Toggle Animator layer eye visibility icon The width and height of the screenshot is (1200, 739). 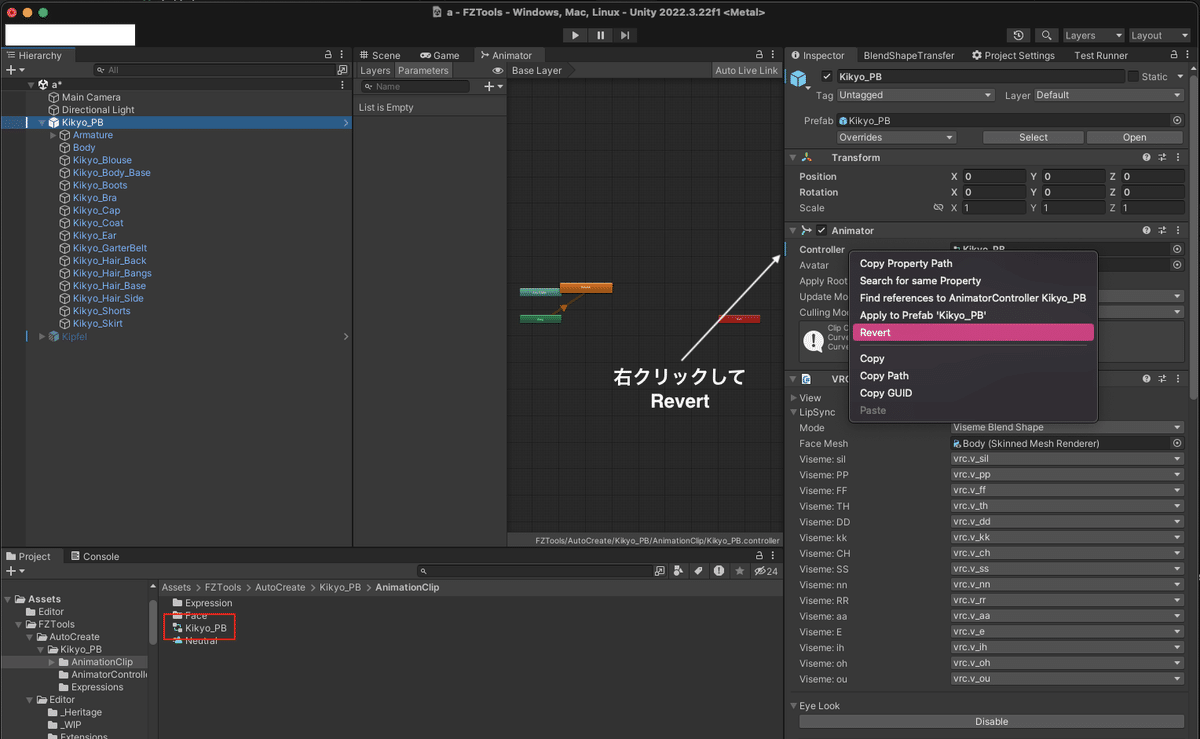(x=498, y=71)
